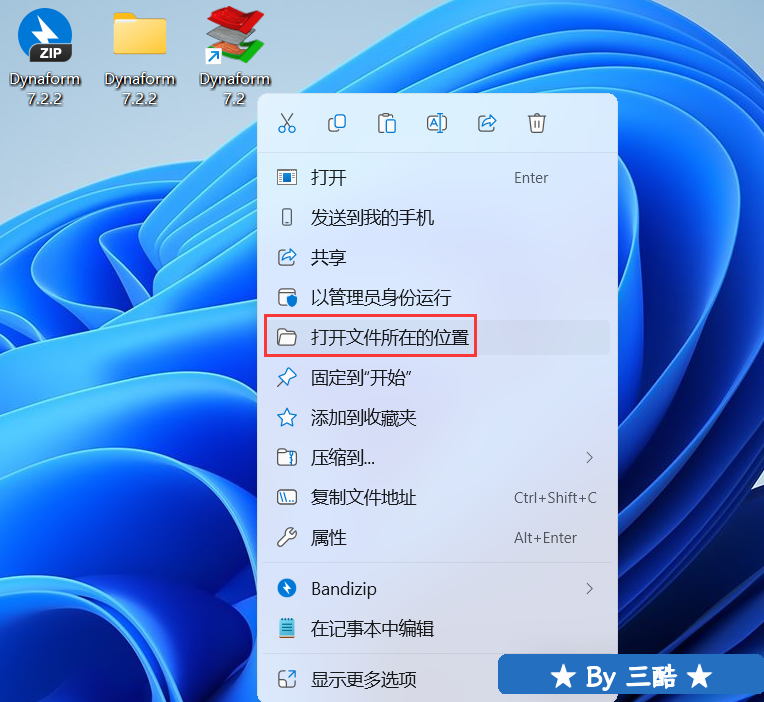Open 属性 from the context menu
The height and width of the screenshot is (702, 764).
click(x=437, y=538)
